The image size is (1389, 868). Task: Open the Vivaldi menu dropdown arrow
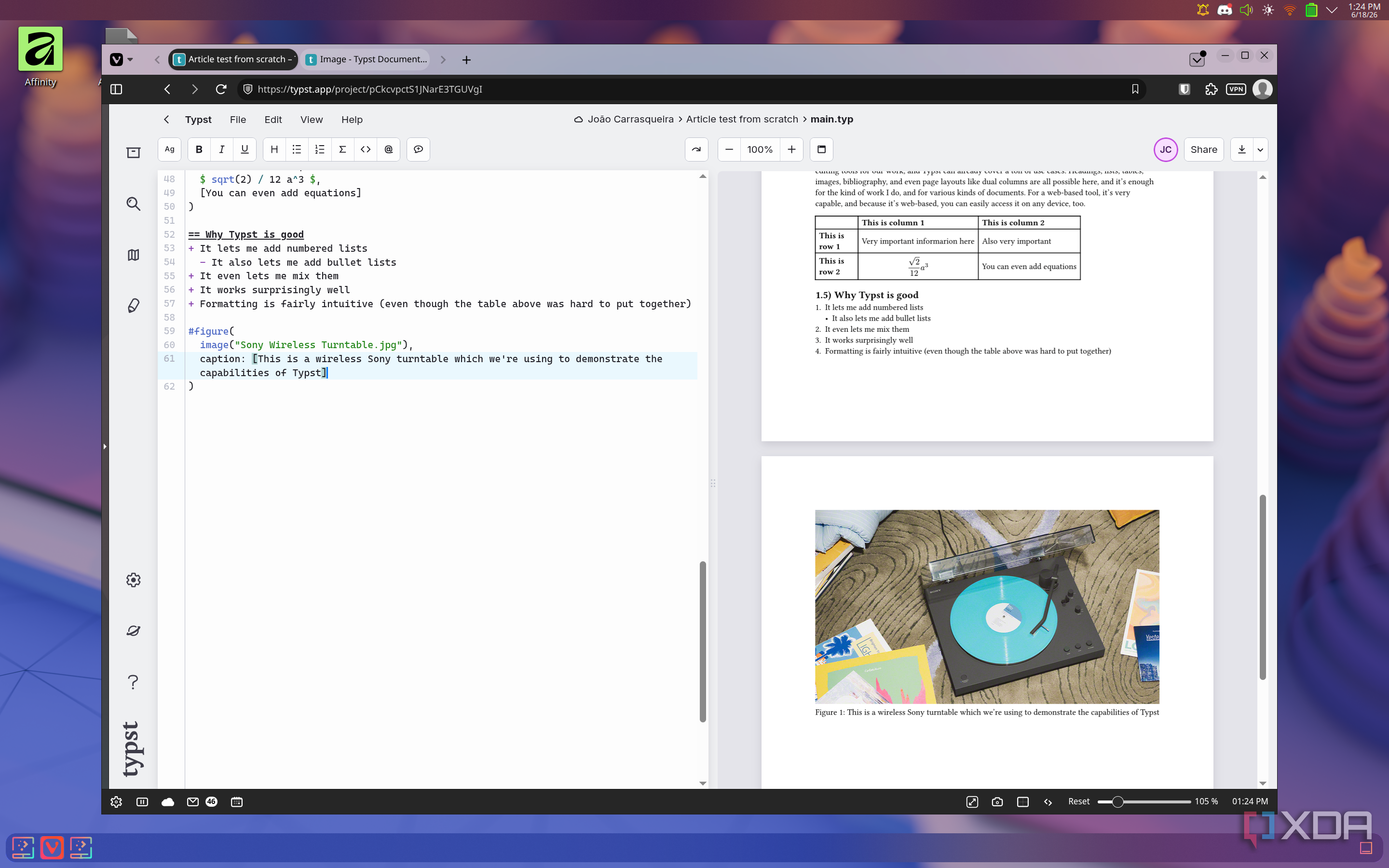(130, 59)
